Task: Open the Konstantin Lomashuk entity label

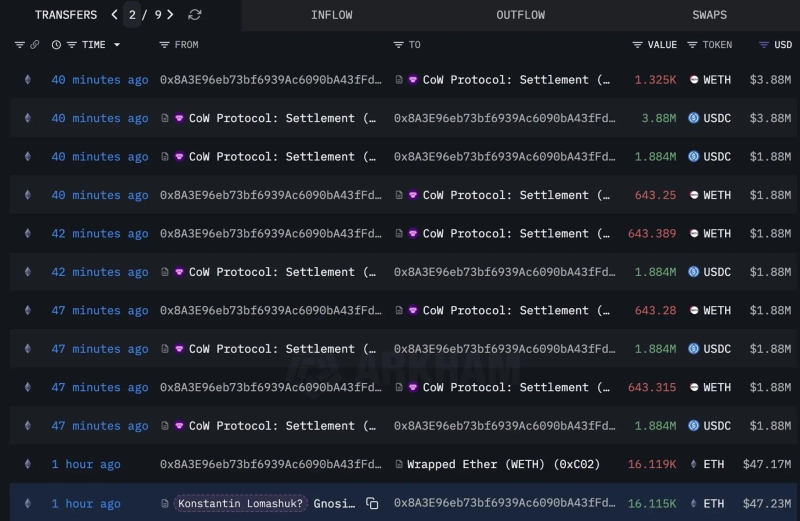Action: click(241, 503)
